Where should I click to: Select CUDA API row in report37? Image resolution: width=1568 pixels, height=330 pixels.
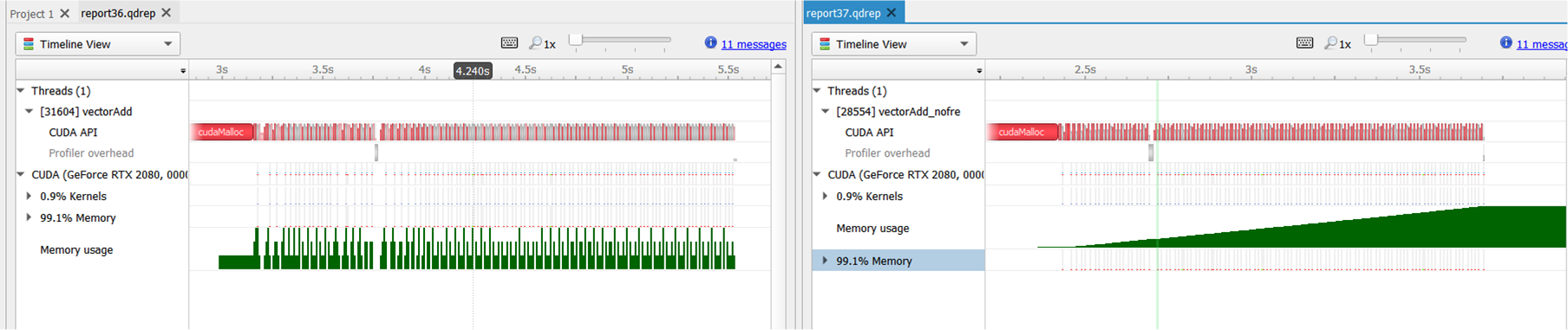[869, 133]
